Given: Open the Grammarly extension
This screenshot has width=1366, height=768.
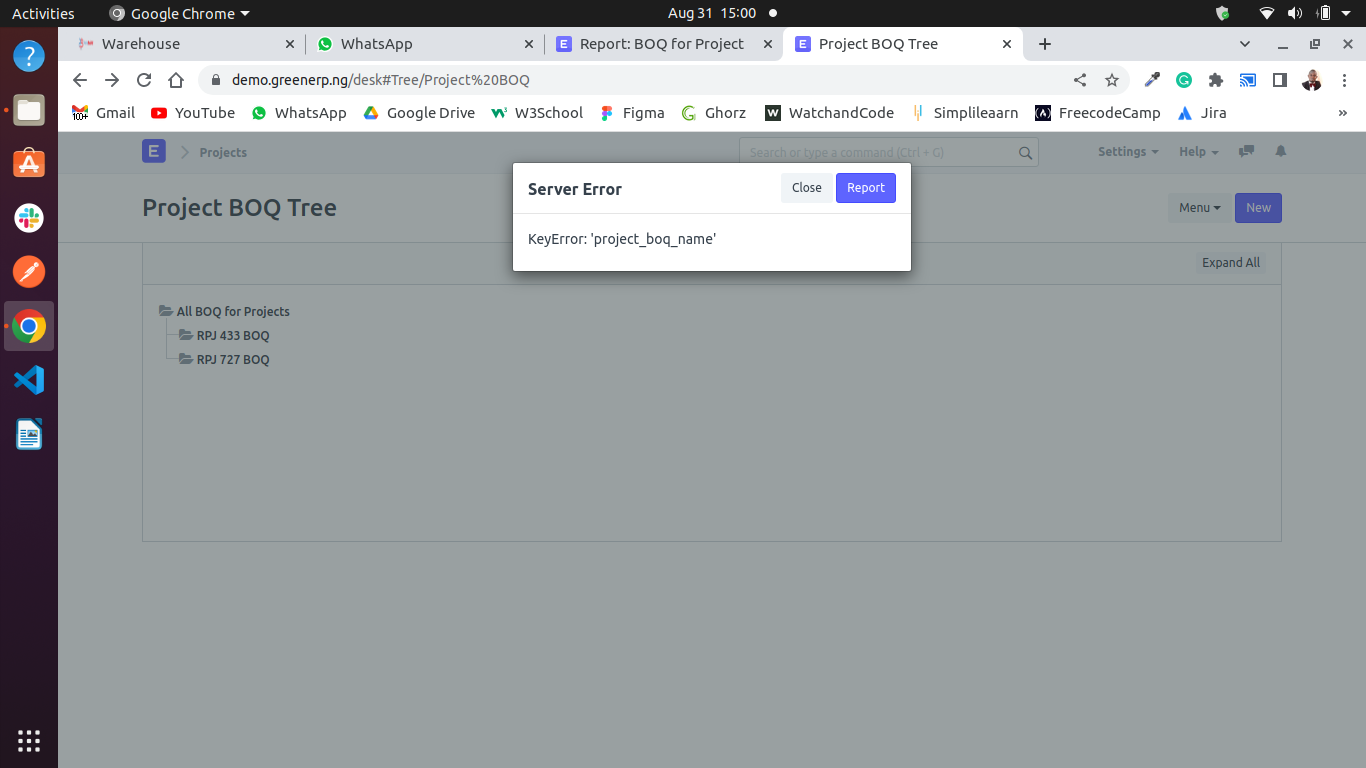Looking at the screenshot, I should pos(1184,80).
